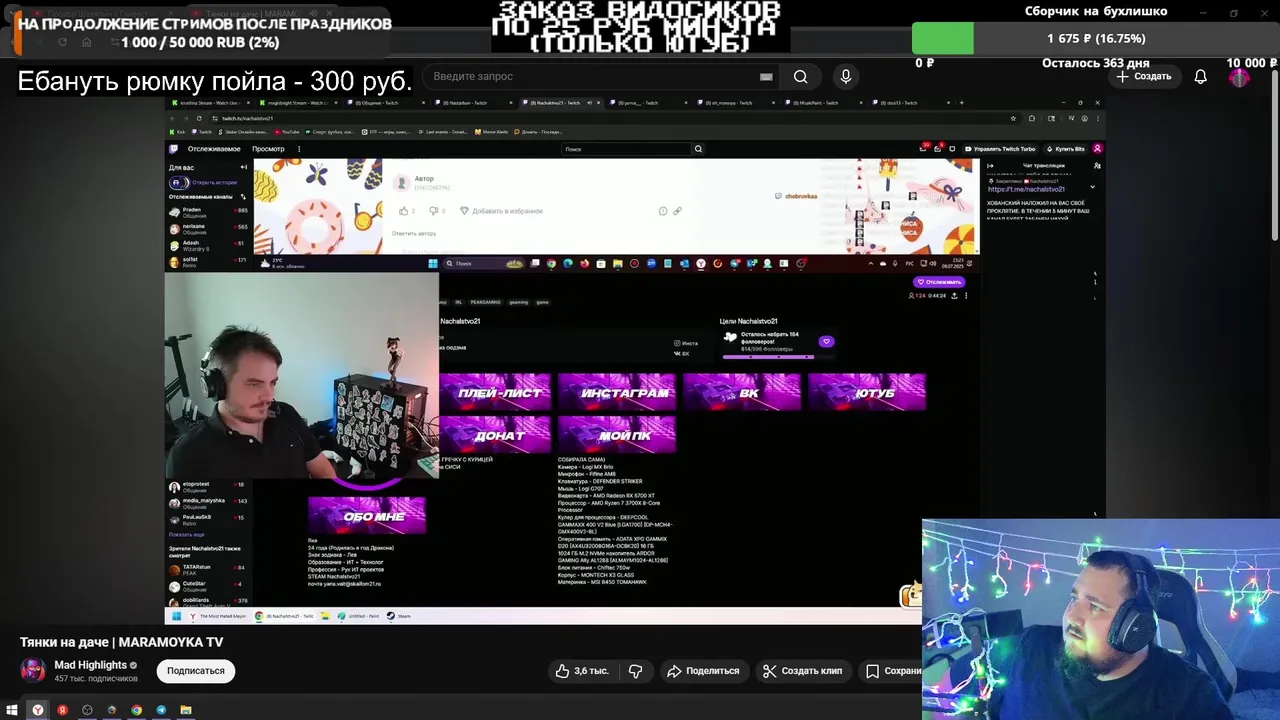
Task: Dislike the YouTube video
Action: [x=635, y=671]
